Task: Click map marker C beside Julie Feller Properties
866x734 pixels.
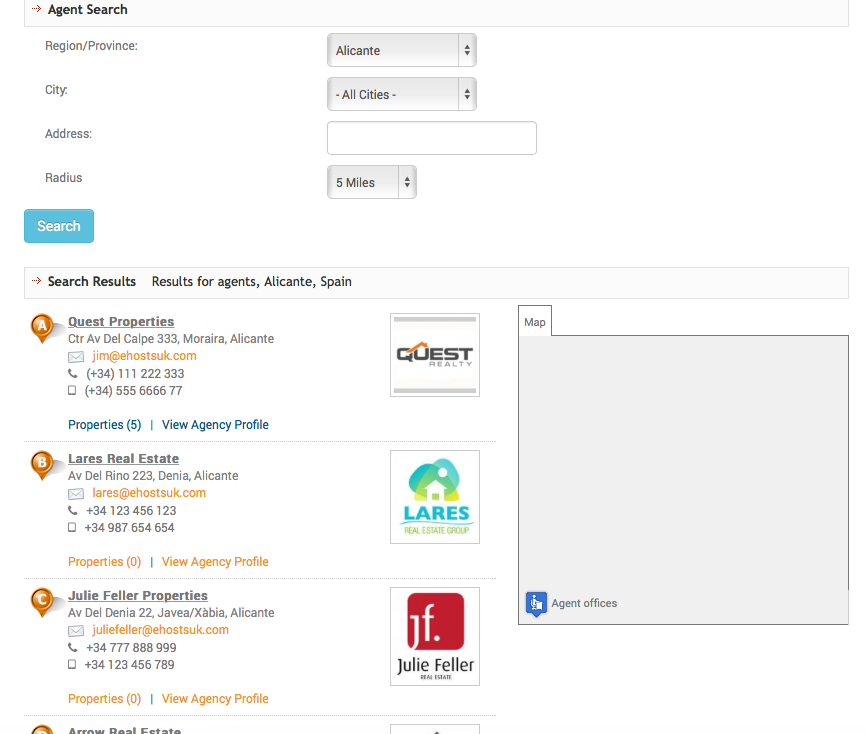Action: pos(43,602)
